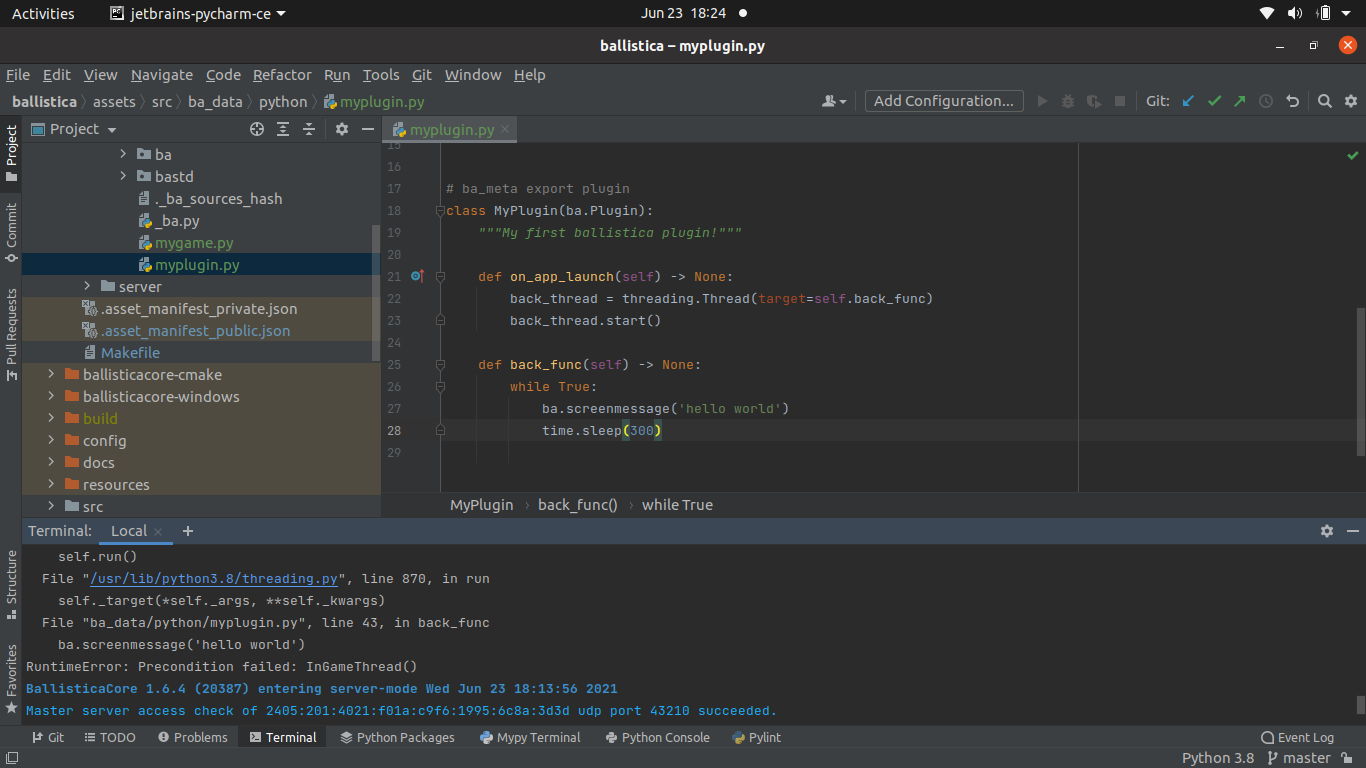The height and width of the screenshot is (768, 1366).
Task: Push commits with the green arrow icon
Action: (1239, 100)
